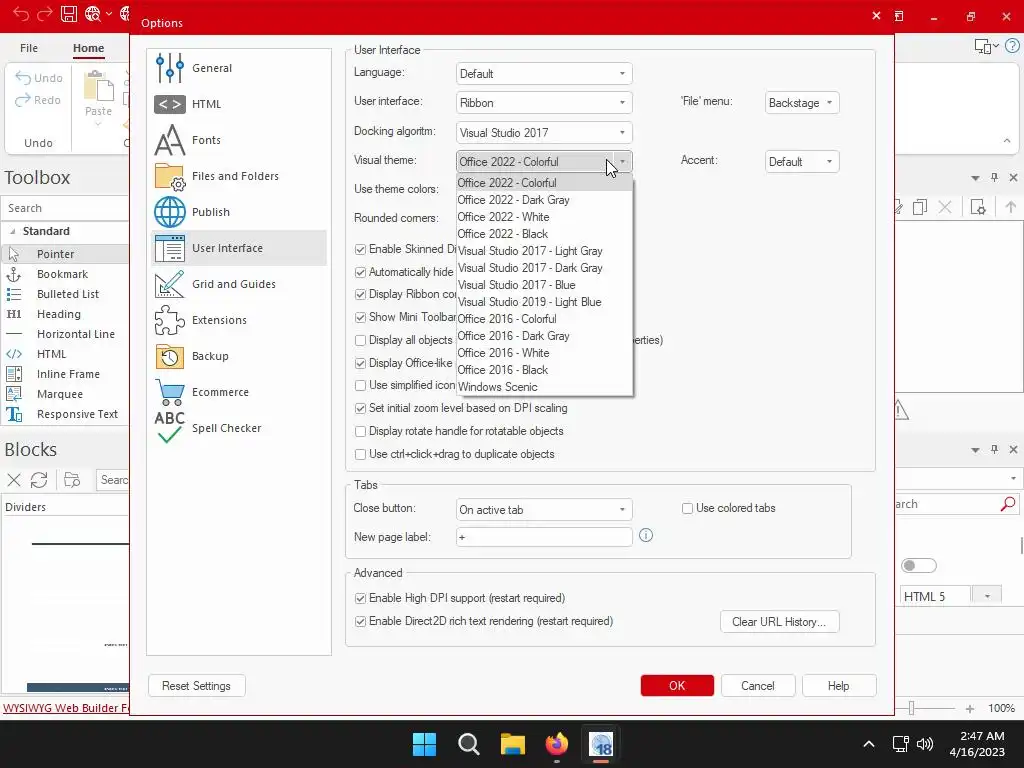Screen dimensions: 1024x768
Task: Choose Office 2016 - Colorful theme
Action: (544, 319)
